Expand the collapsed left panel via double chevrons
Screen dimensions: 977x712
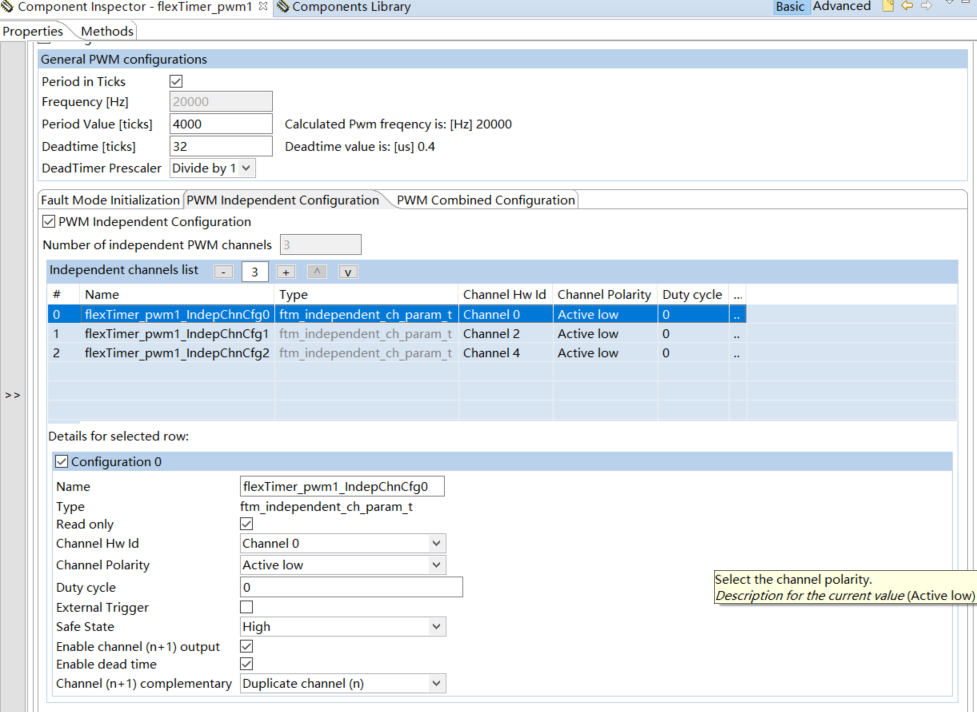click(13, 394)
